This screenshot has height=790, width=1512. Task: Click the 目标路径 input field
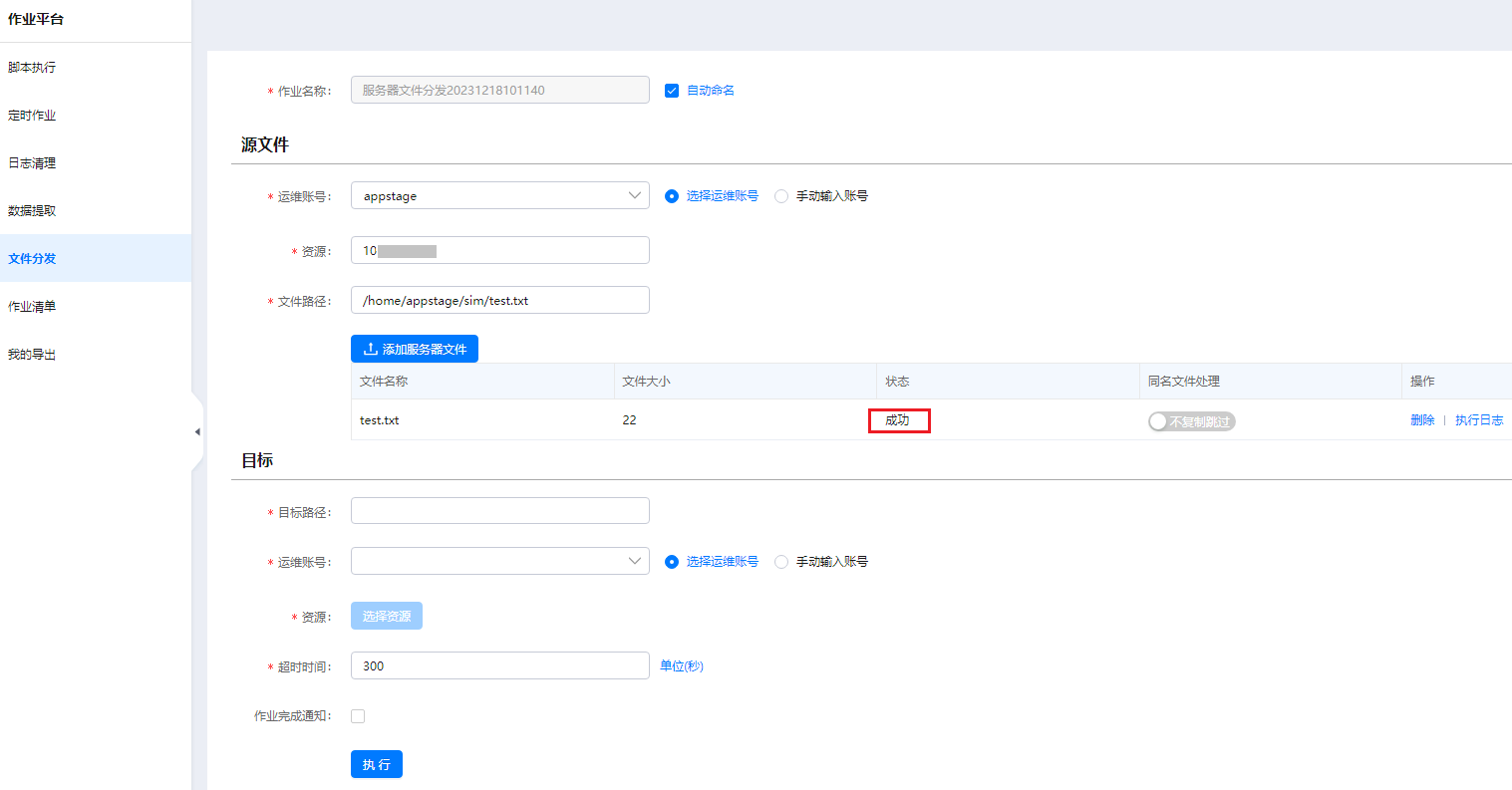point(499,511)
